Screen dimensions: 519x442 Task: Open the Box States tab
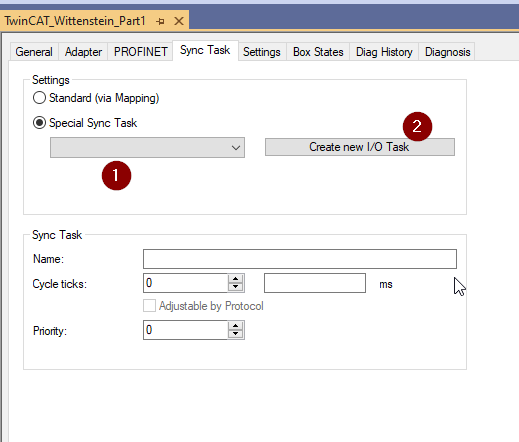tap(318, 52)
